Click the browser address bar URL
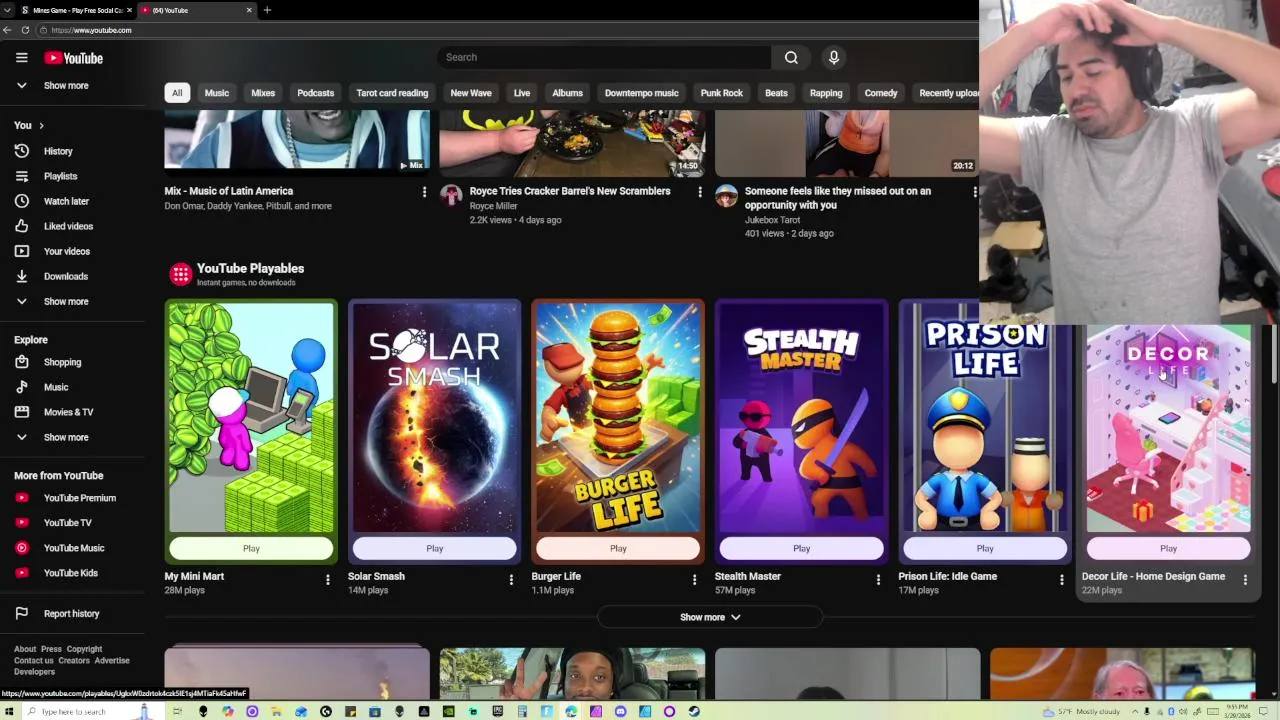 coord(91,30)
